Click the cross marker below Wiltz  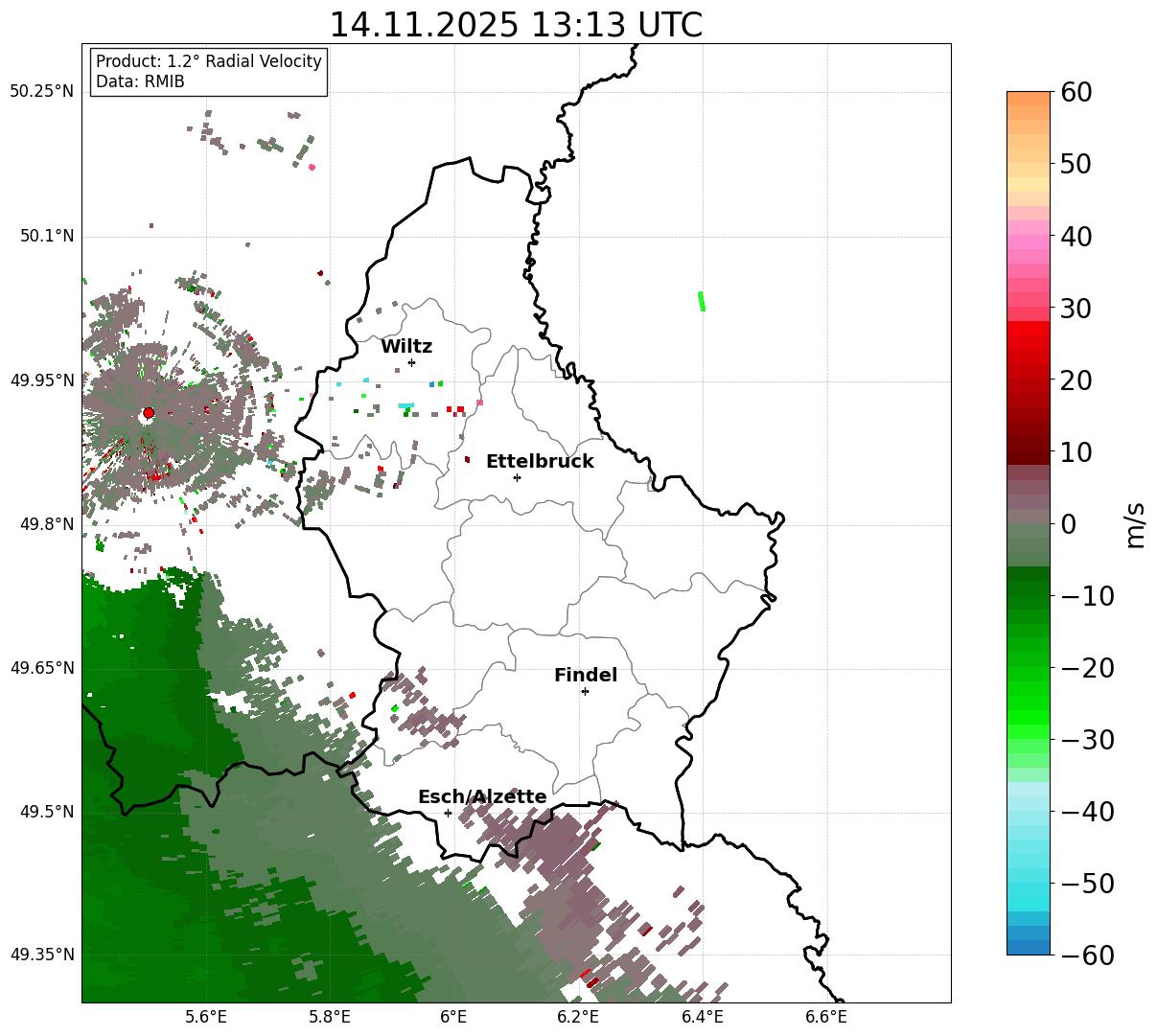coord(411,362)
